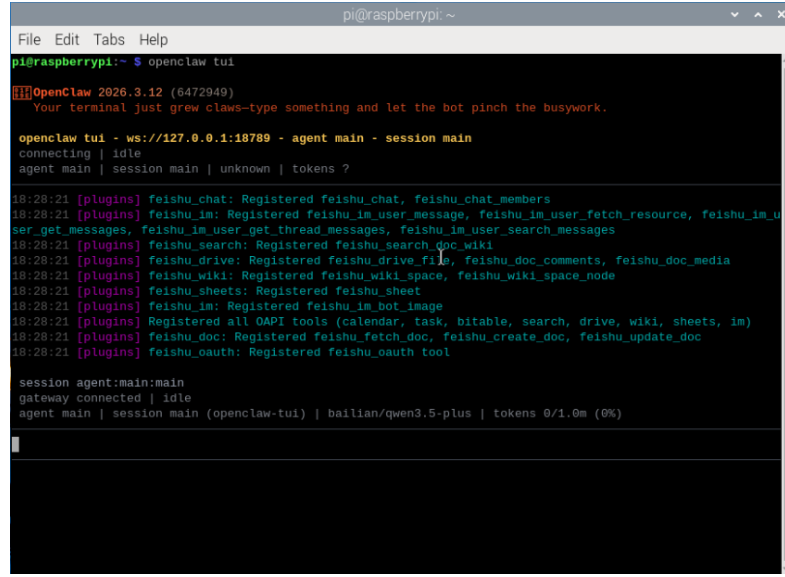Click the window maximize caret icon
The height and width of the screenshot is (577, 785).
[758, 15]
